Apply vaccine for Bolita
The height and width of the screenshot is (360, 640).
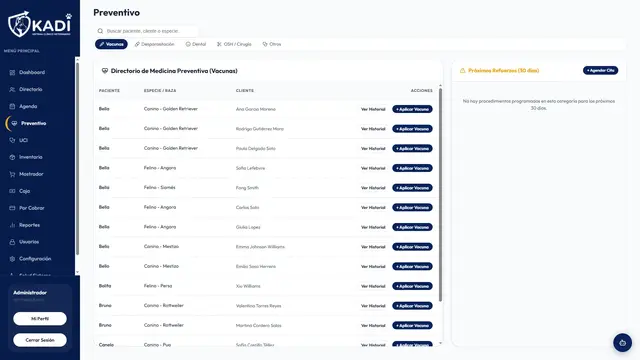(412, 286)
